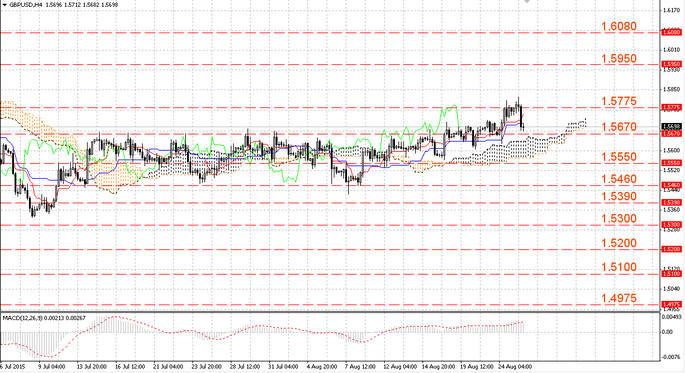Click the 14 Aug 20:00 time label
685x373 pixels.
coord(438,366)
